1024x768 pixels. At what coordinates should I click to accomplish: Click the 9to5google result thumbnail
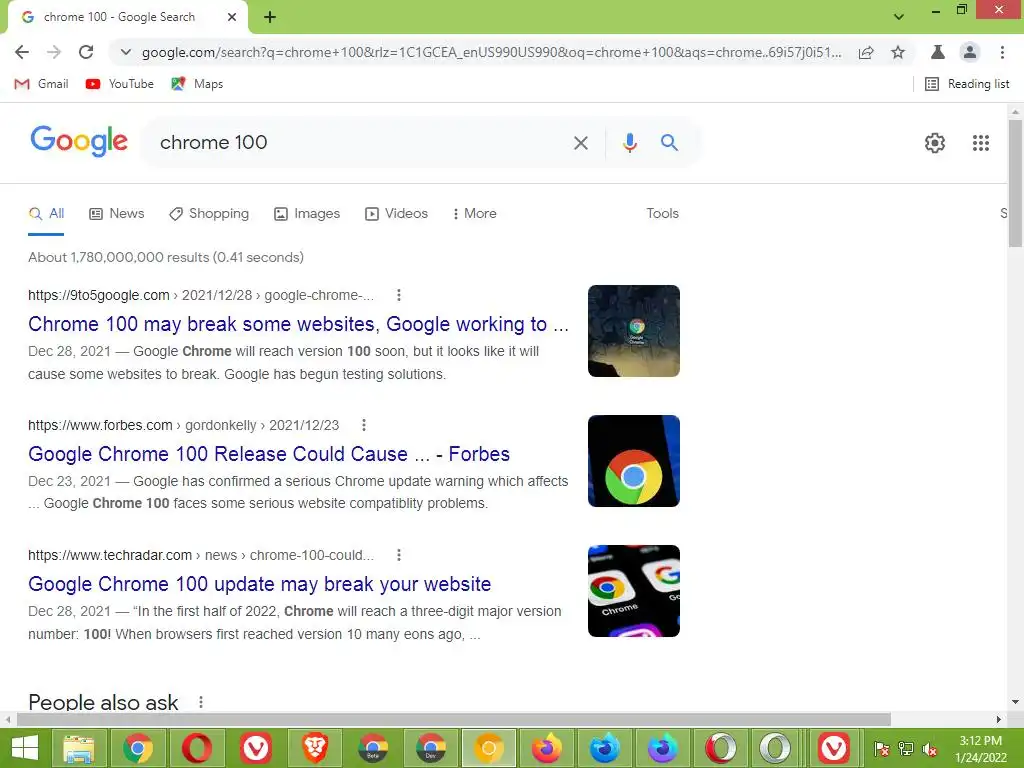[633, 331]
